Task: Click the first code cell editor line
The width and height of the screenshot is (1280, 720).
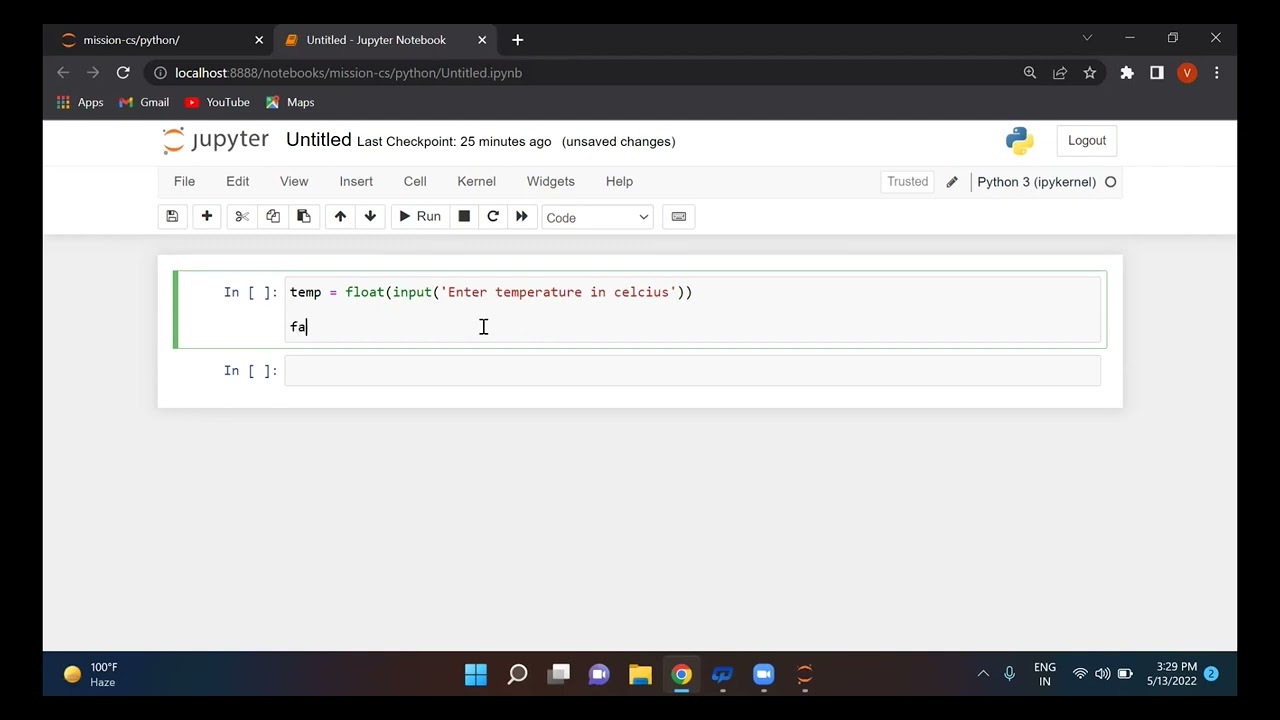Action: coord(692,292)
